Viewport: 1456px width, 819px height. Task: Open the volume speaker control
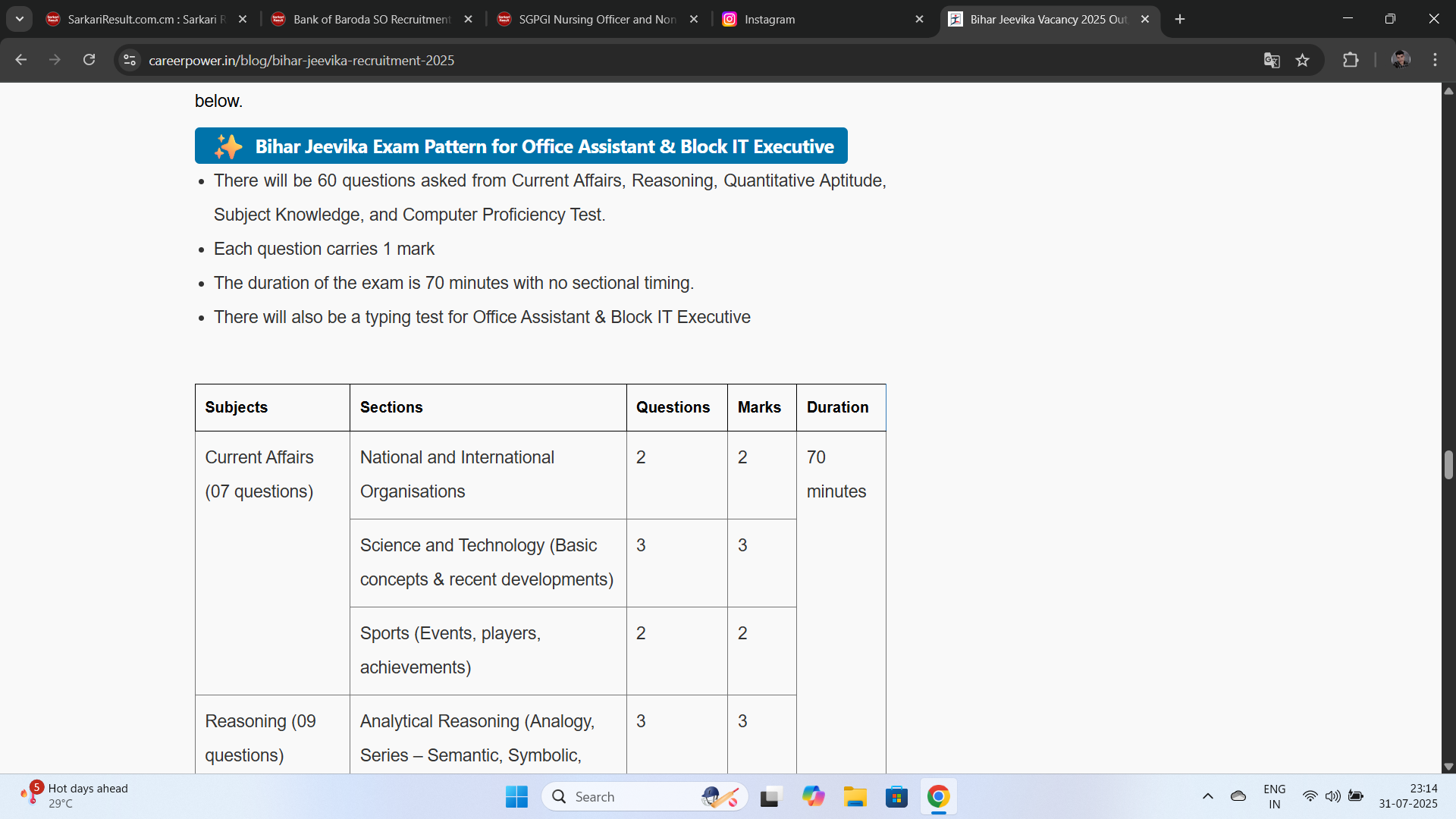pyautogui.click(x=1332, y=796)
